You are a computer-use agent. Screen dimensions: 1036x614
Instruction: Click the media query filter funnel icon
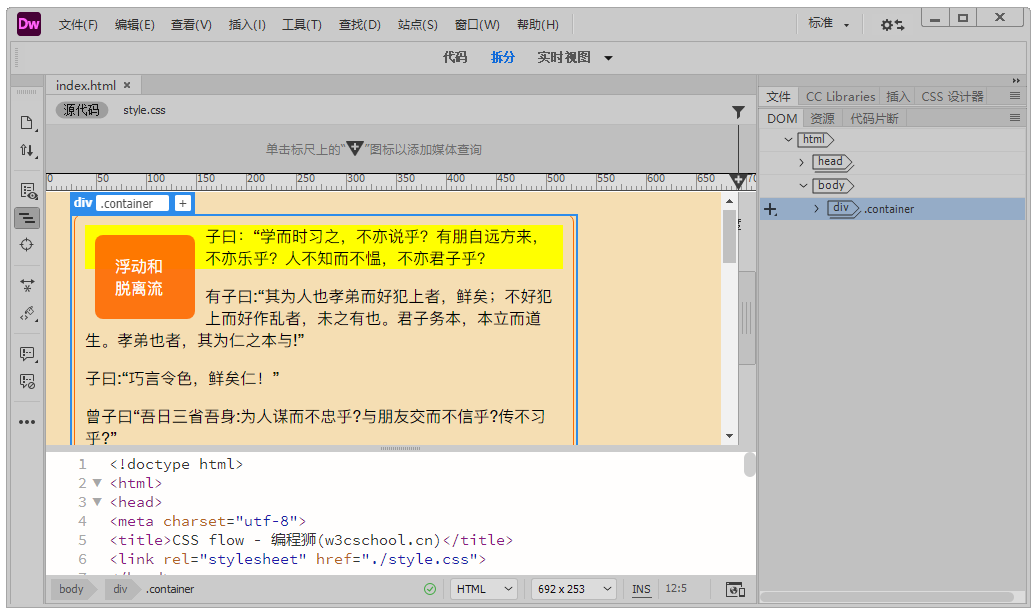pos(738,112)
